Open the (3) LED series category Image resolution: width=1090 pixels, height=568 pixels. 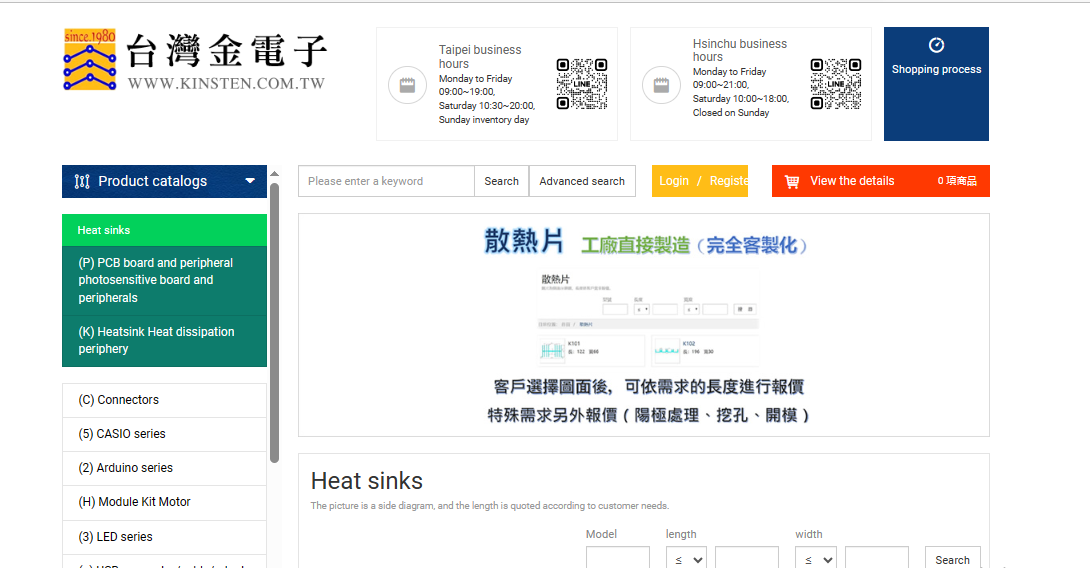pos(165,537)
